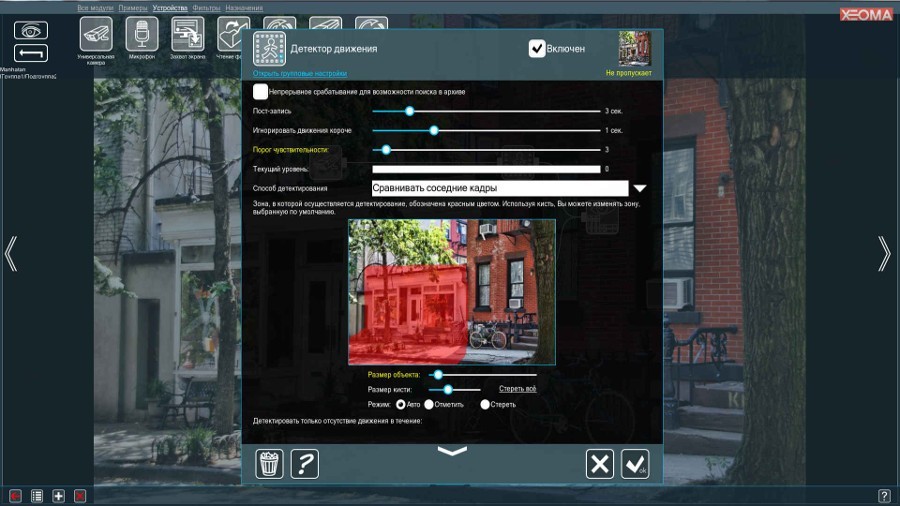Select the Отметить mode radio button
This screenshot has height=506, width=900.
tap(429, 405)
